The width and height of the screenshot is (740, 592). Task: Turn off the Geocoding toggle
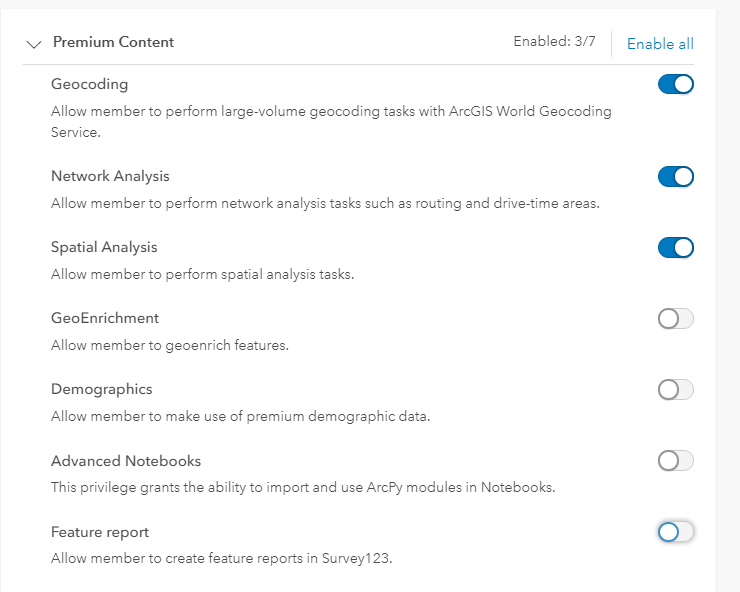(675, 85)
